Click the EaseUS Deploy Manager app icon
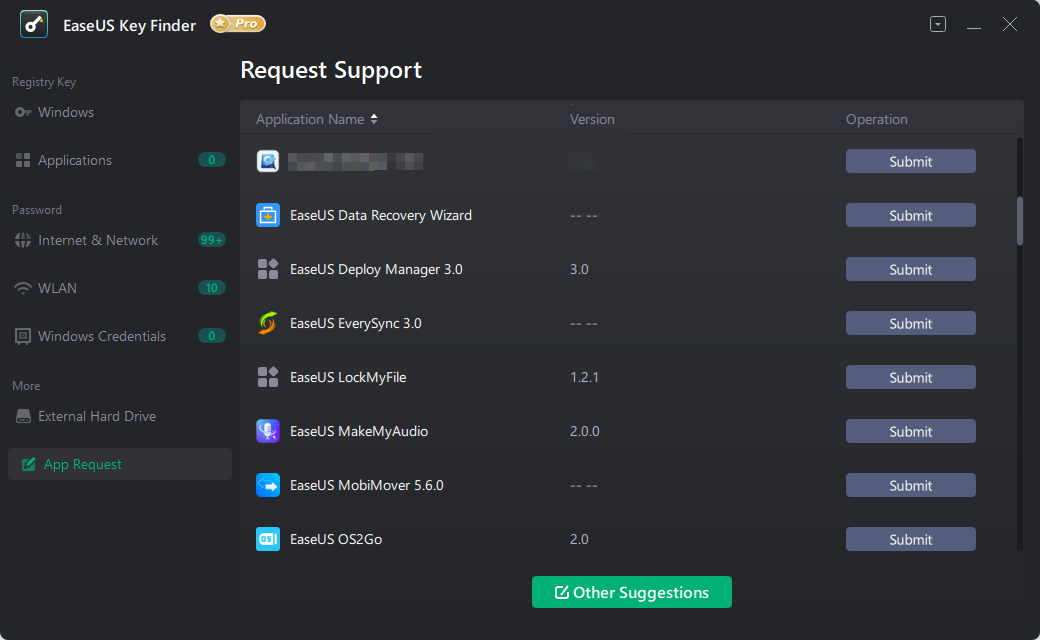 [268, 269]
